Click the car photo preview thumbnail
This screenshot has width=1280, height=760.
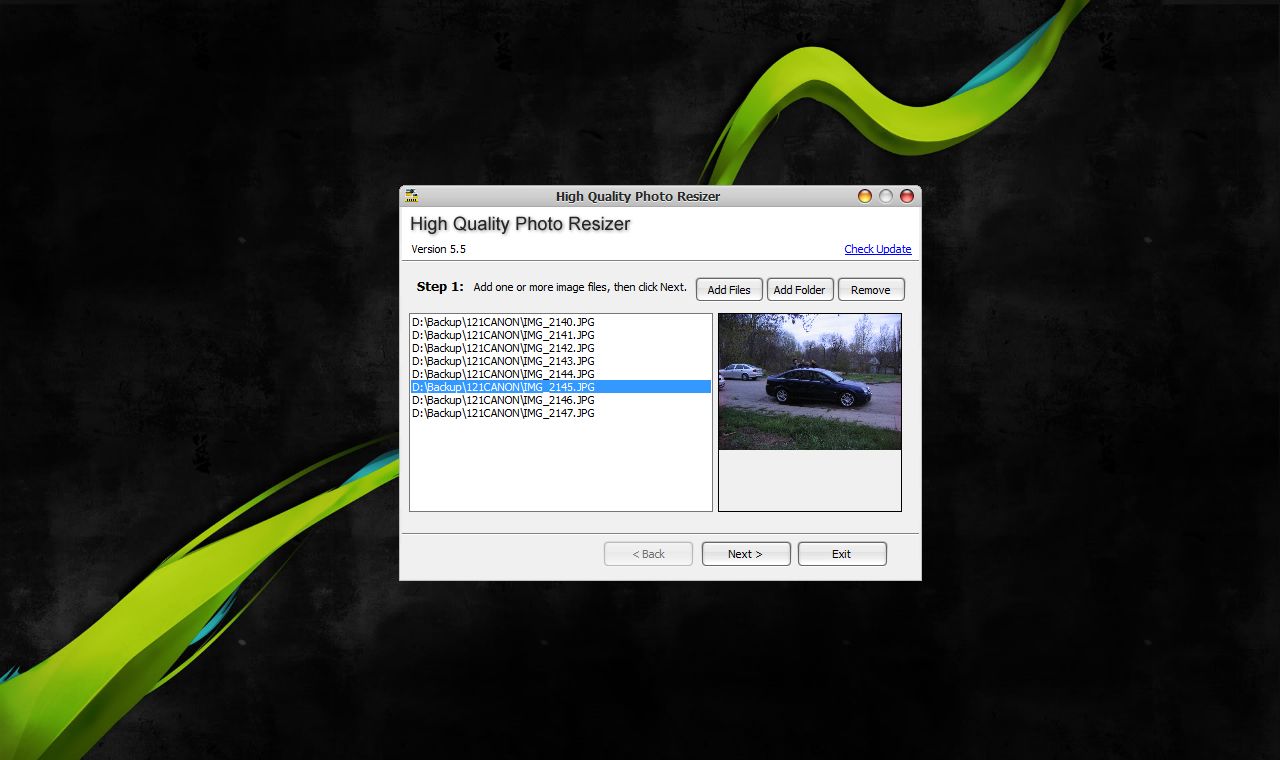click(810, 382)
